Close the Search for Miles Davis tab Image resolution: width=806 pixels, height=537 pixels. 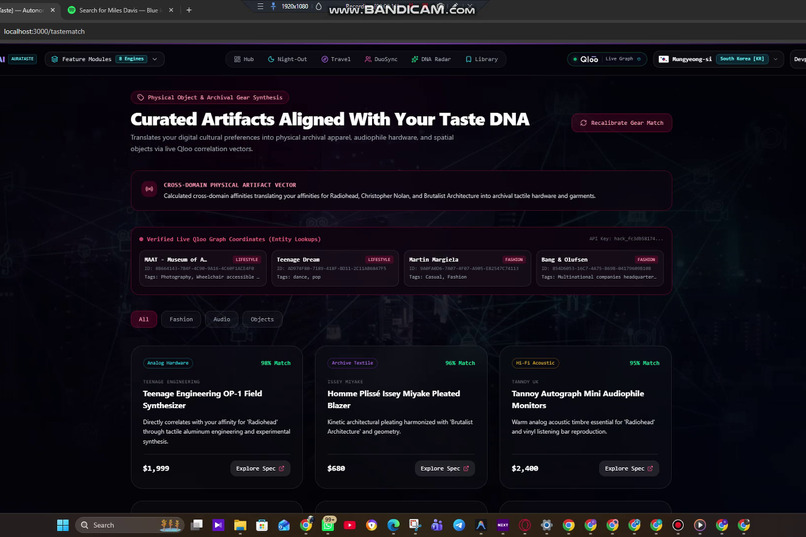click(171, 10)
